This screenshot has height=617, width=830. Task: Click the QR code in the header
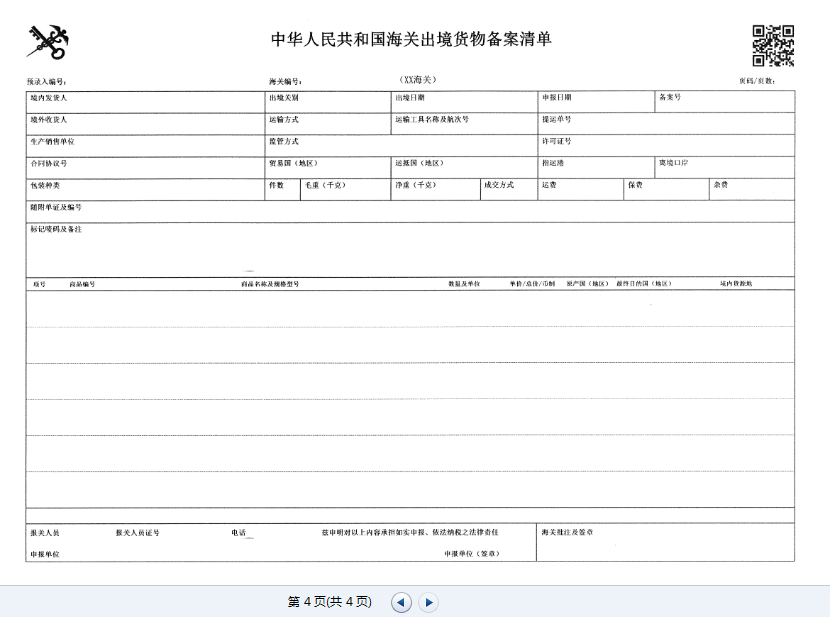click(772, 45)
